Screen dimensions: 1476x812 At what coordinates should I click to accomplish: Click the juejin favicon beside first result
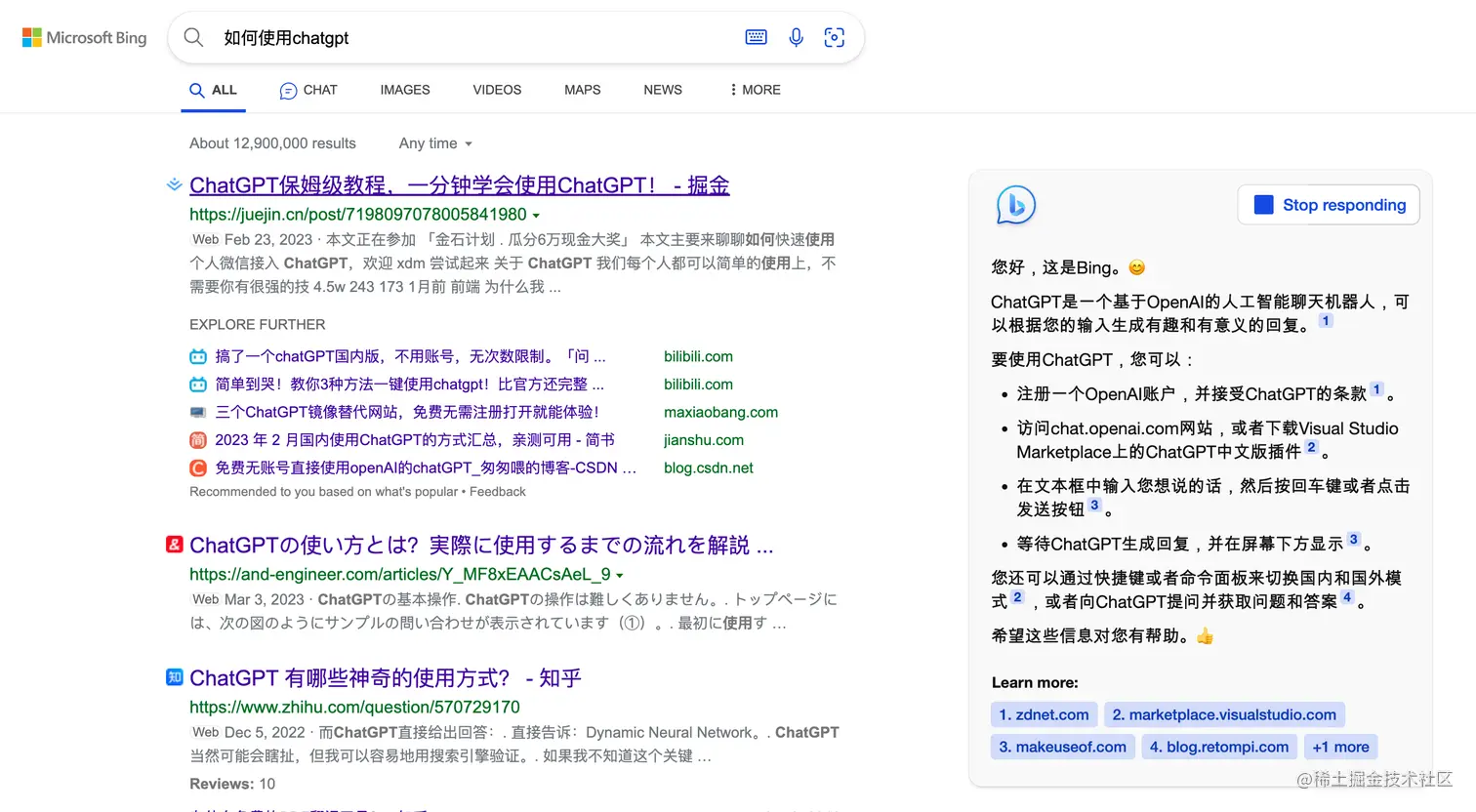[174, 184]
